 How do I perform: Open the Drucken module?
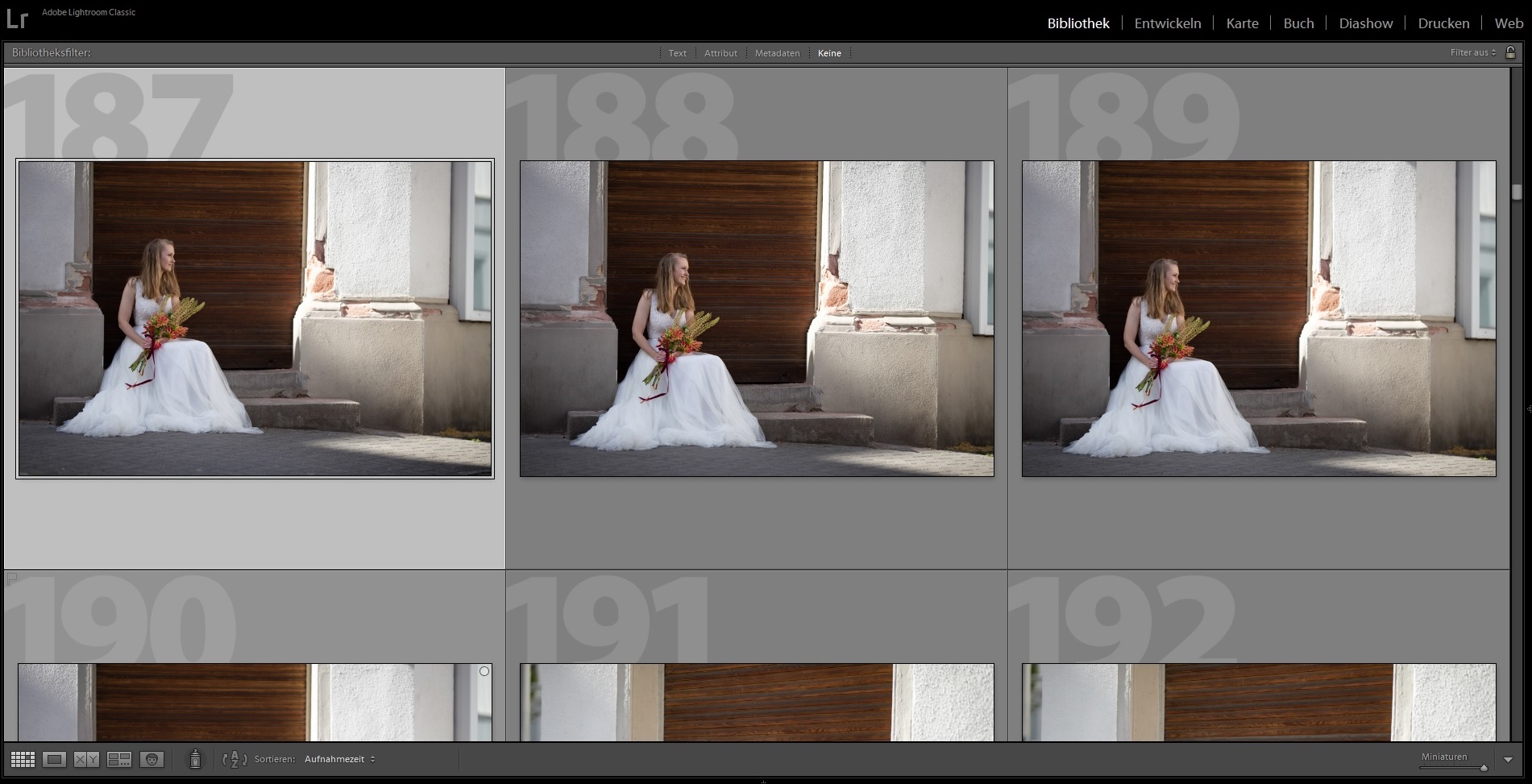[1443, 23]
